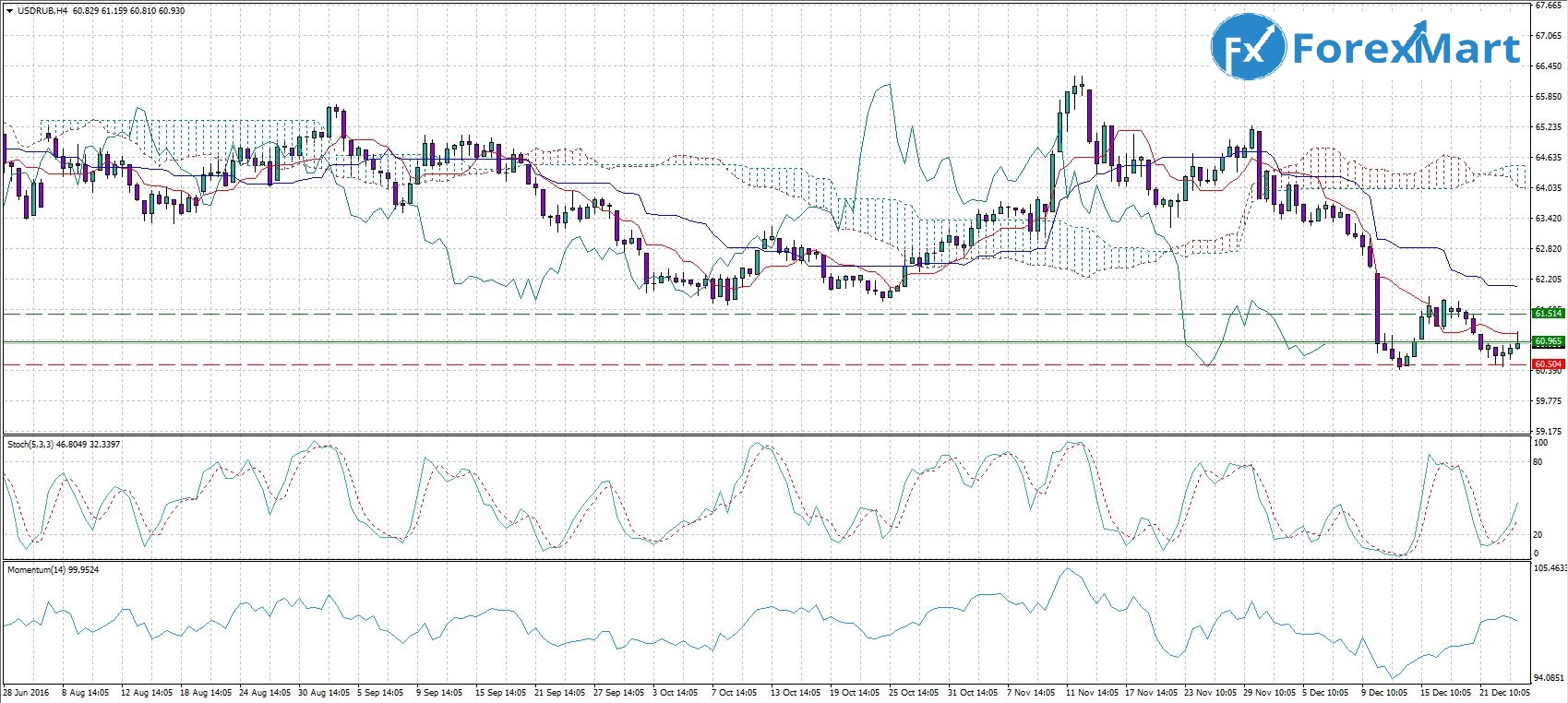
Task: Click the 15 Dec 10:05 date label
Action: pyautogui.click(x=1446, y=692)
